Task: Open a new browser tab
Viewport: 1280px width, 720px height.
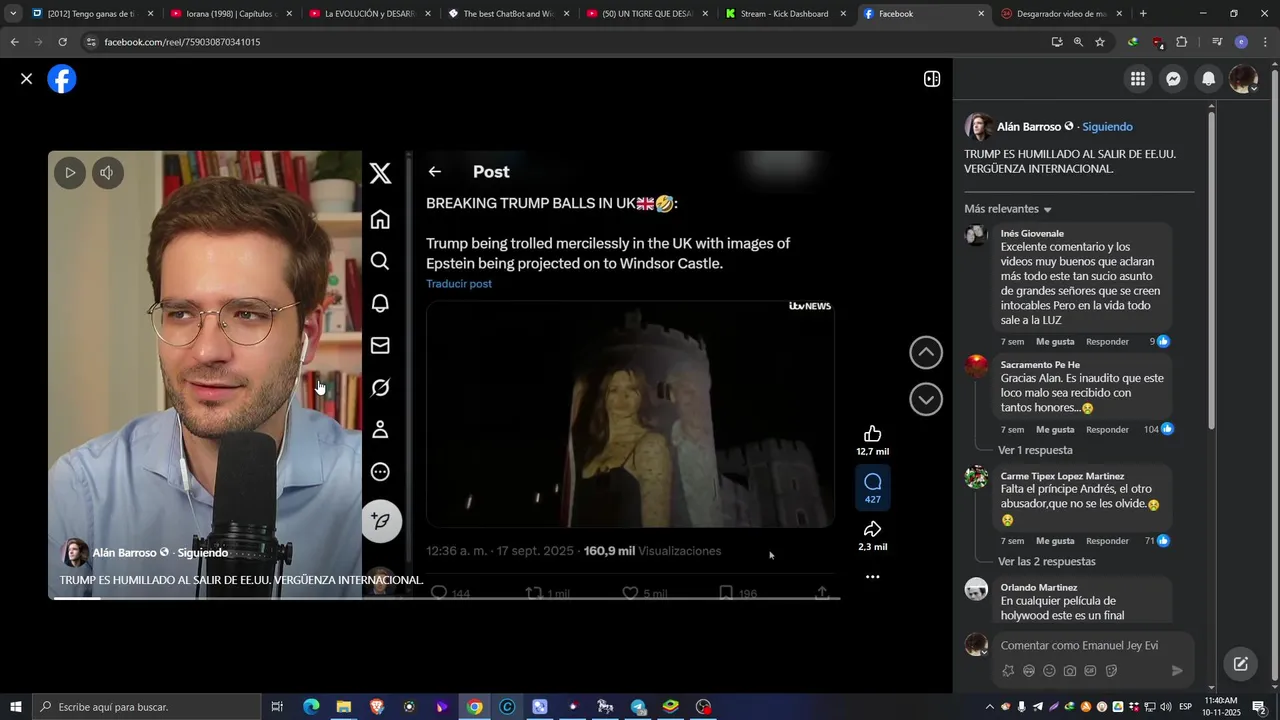Action: (x=1143, y=14)
